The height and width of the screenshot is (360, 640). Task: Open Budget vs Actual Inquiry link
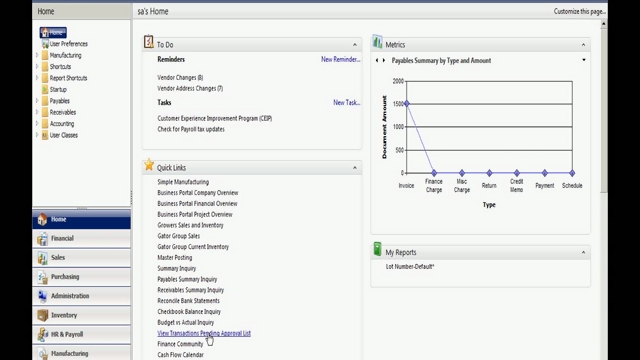pos(186,322)
